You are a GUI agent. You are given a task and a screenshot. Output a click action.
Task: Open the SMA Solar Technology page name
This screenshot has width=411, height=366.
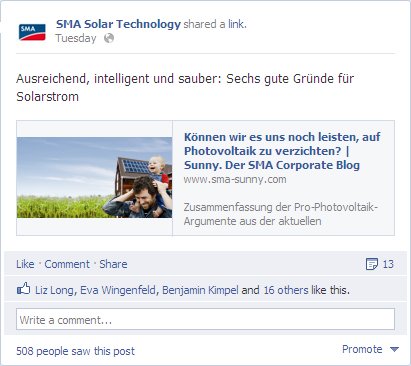tap(118, 24)
